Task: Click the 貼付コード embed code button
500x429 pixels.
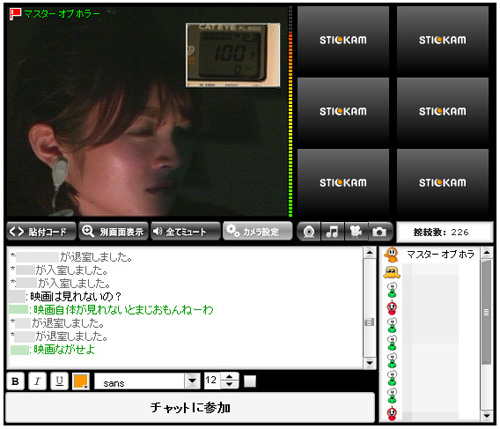Action: pyautogui.click(x=41, y=231)
